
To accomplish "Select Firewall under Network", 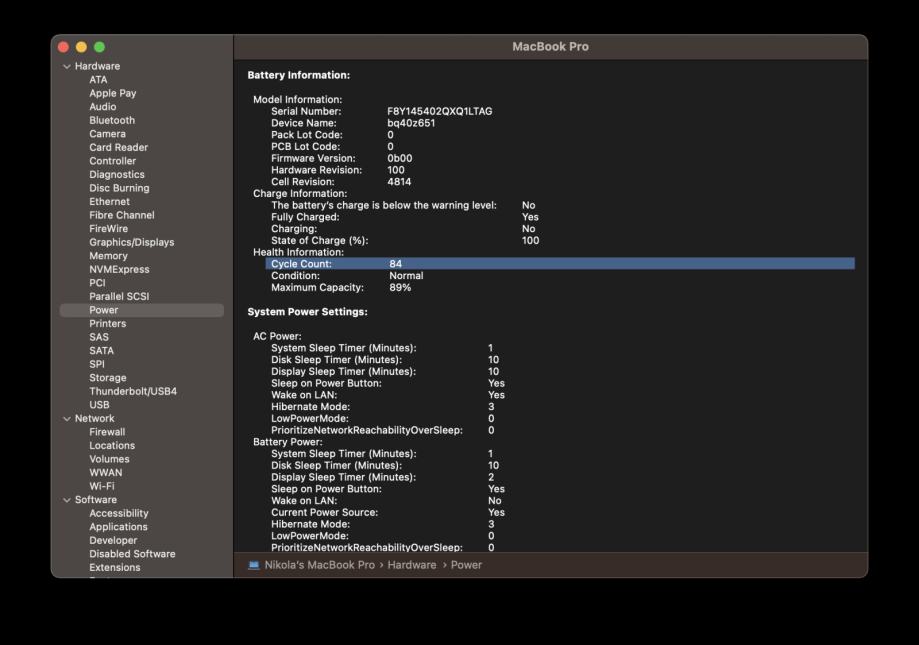I will (x=107, y=432).
